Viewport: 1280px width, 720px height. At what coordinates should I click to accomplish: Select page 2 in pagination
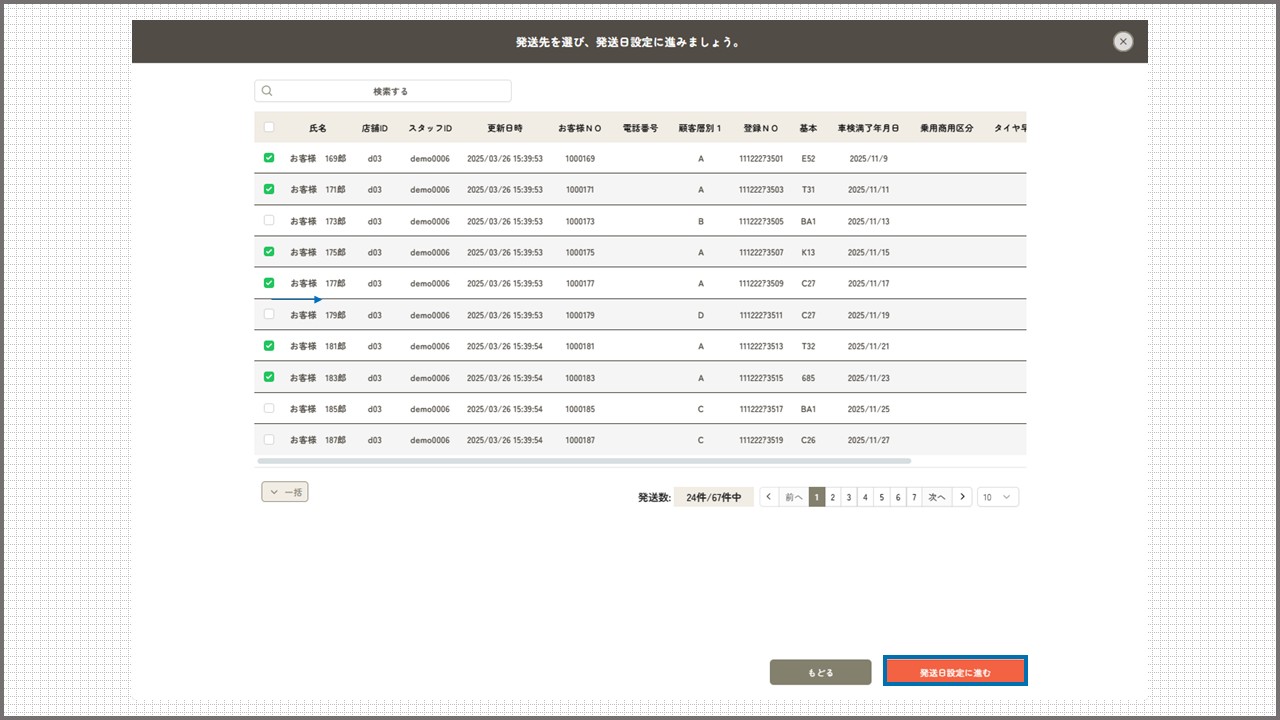833,497
